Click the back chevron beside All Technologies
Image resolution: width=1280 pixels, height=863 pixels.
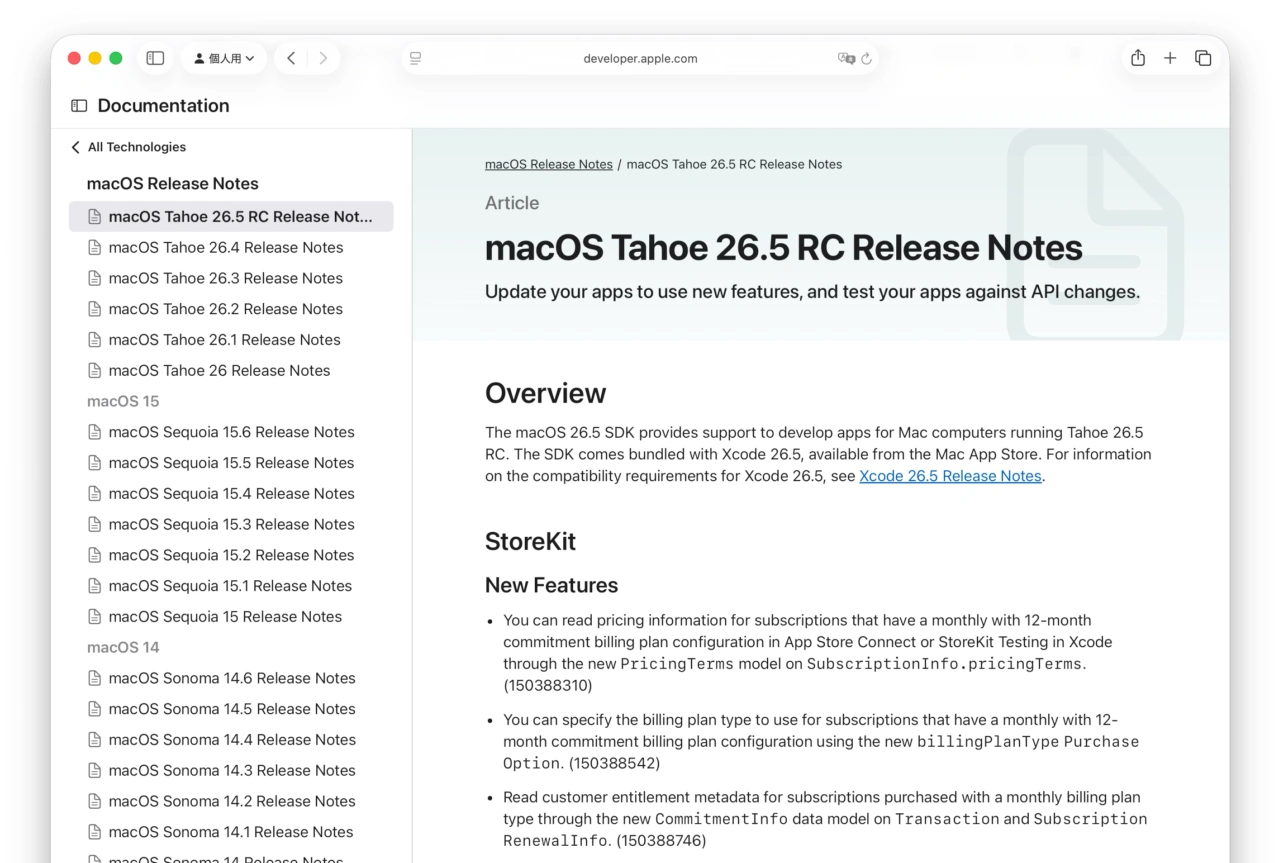pos(75,147)
